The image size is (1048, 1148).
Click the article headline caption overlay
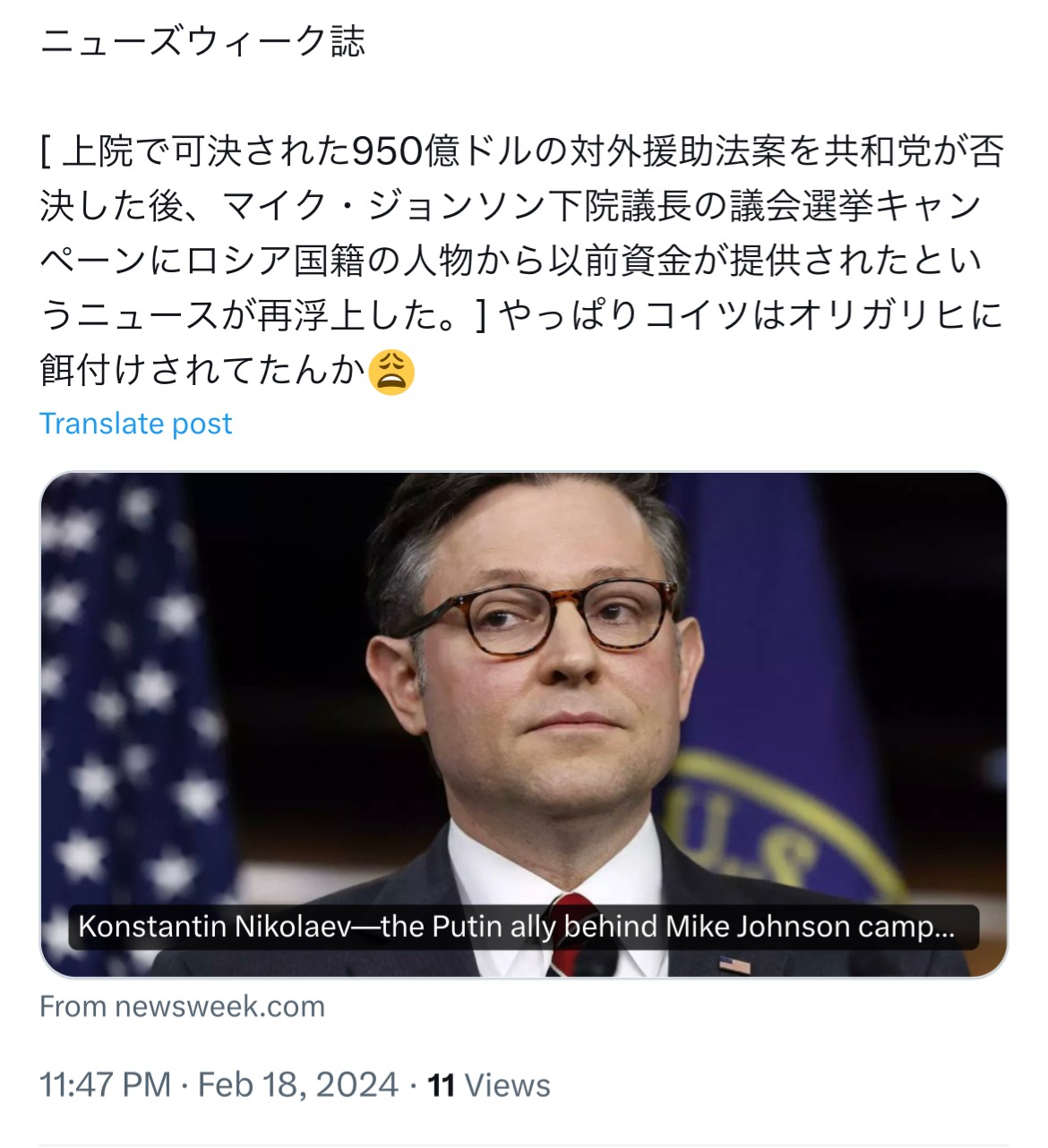520,929
